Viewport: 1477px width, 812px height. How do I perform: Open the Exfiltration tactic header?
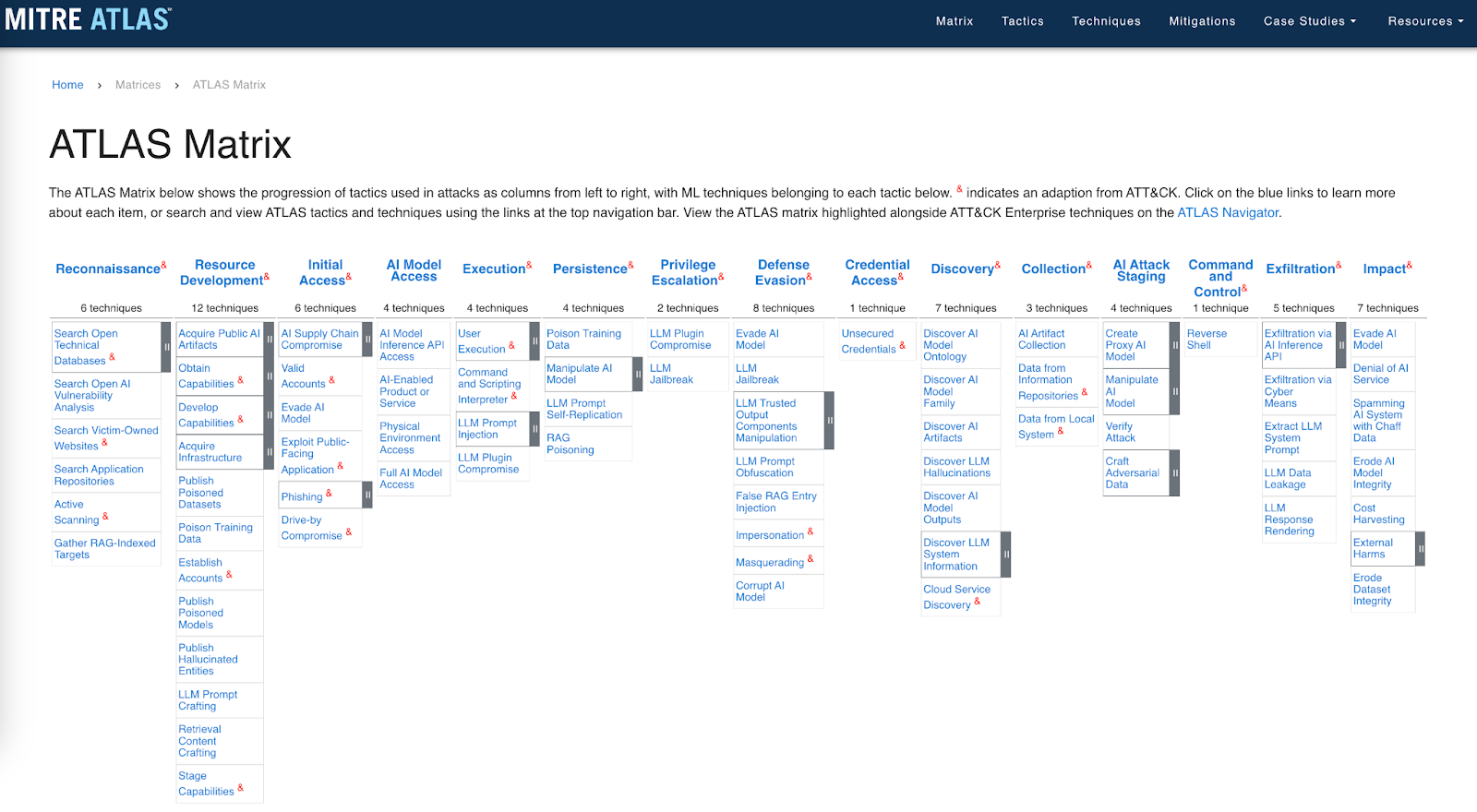point(1301,269)
